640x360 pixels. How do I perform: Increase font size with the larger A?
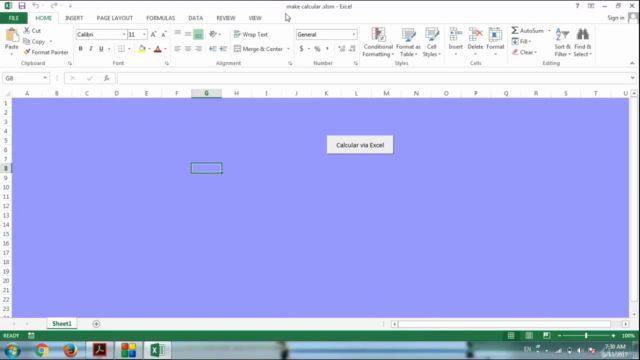[153, 35]
